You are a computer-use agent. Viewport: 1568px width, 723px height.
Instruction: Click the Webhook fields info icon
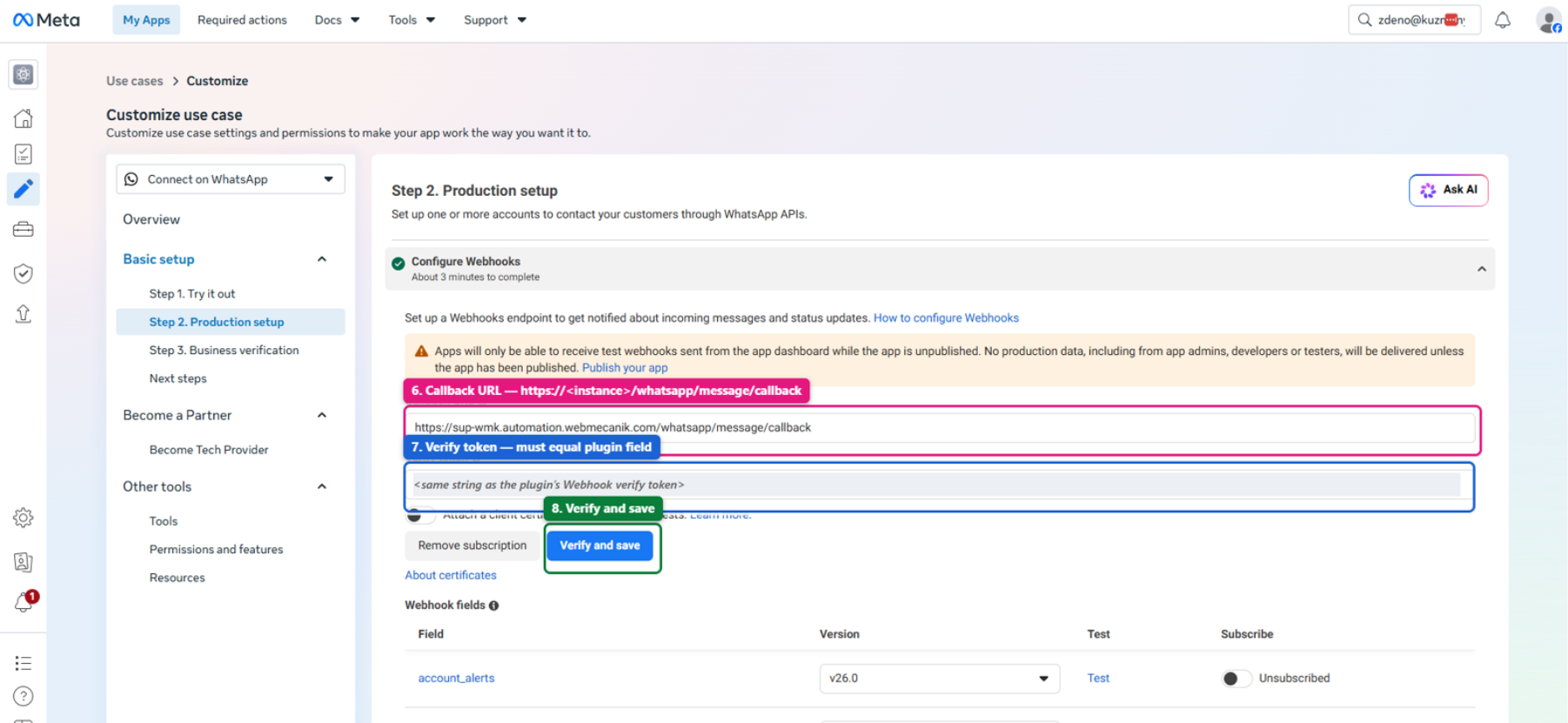point(493,606)
